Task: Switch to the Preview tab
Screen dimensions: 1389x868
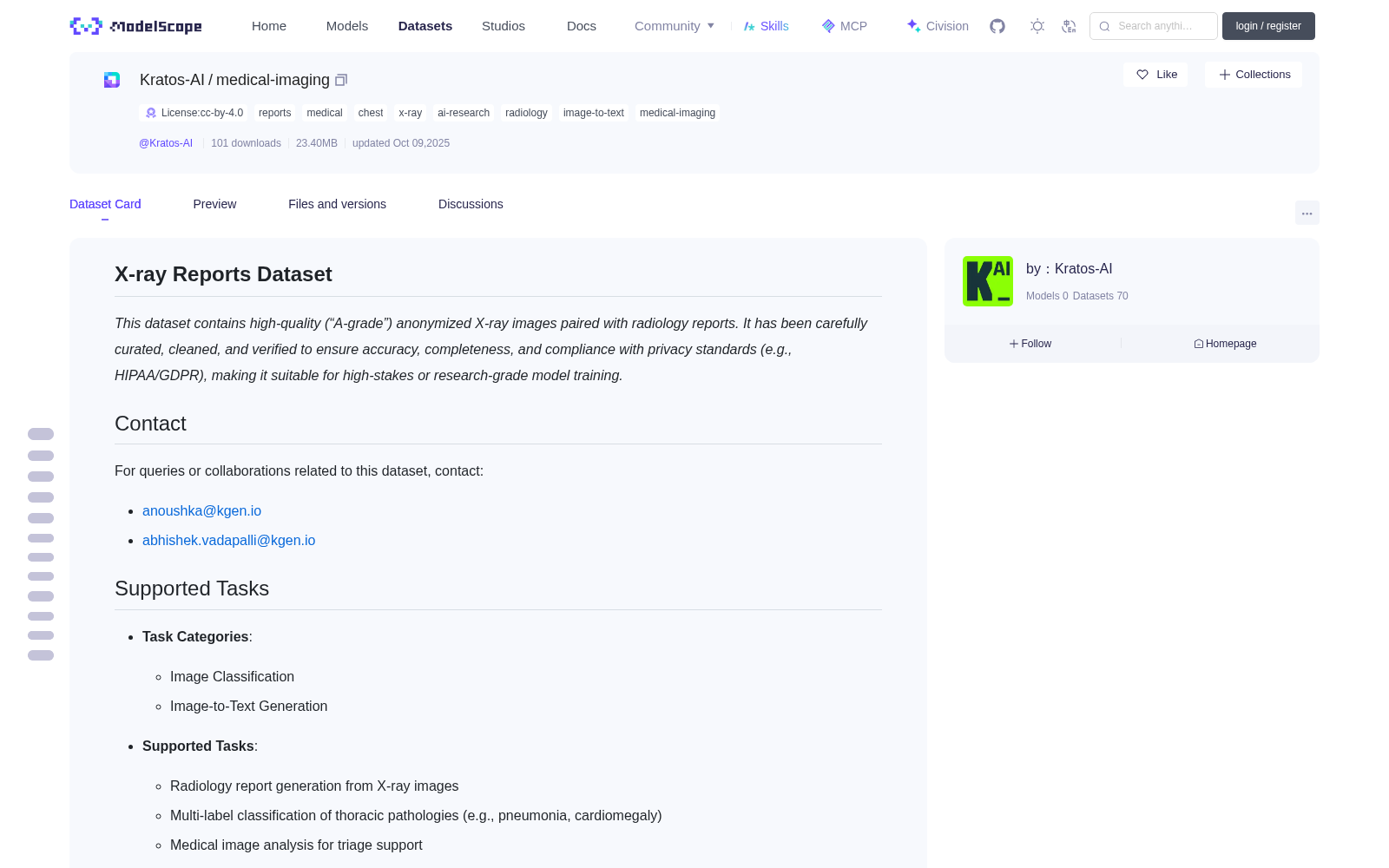Action: pos(214,204)
